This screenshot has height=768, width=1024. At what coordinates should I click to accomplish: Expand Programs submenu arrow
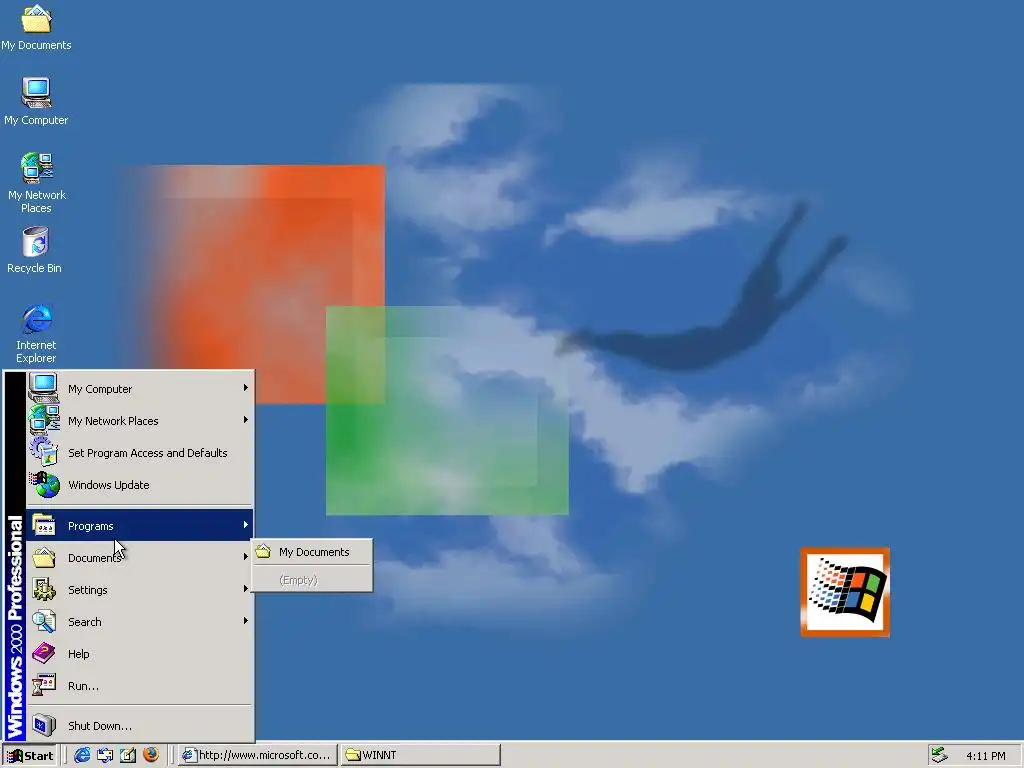click(246, 525)
